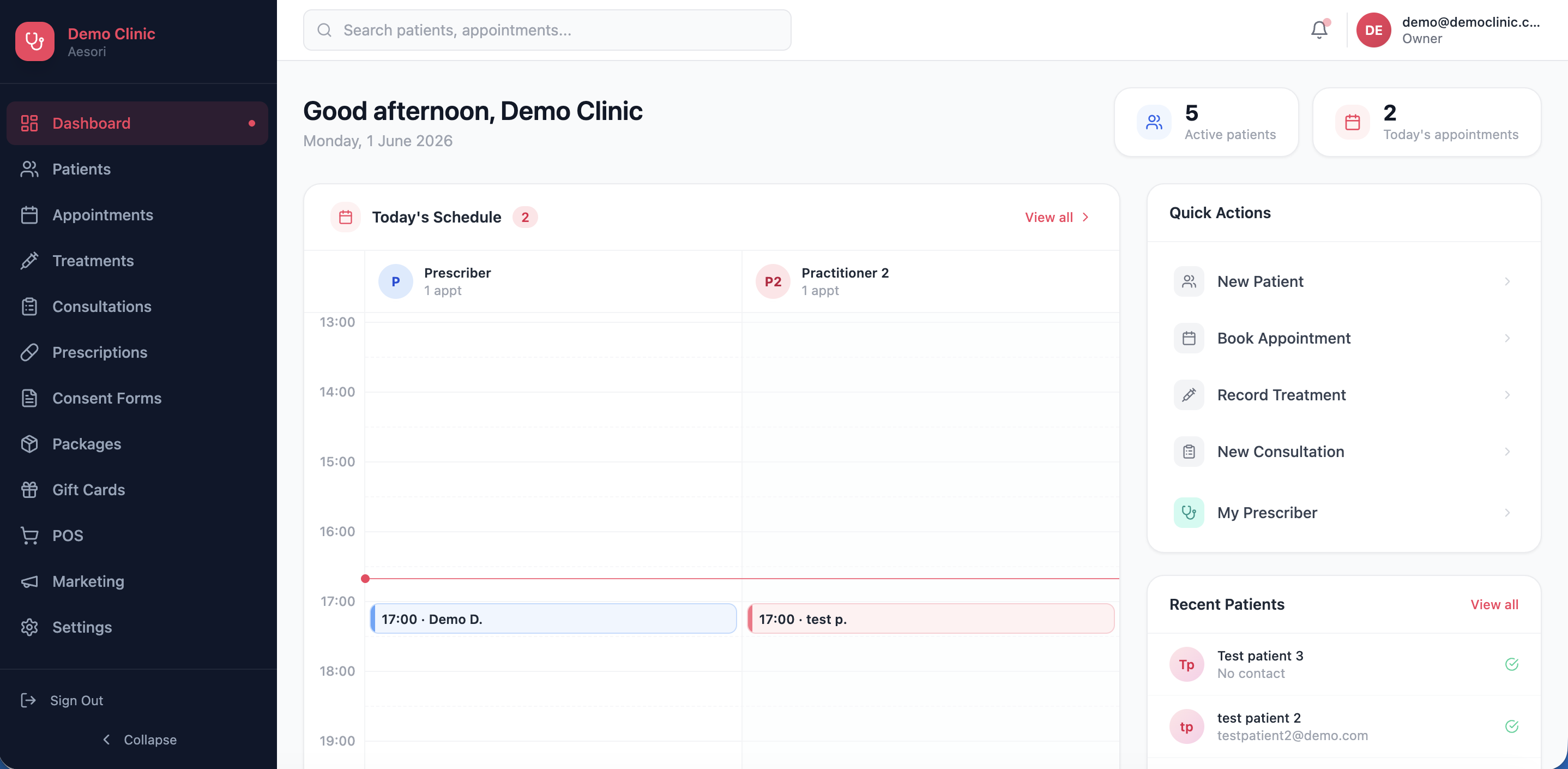Click the check mark for Test patient 3
1568x769 pixels.
click(x=1511, y=664)
